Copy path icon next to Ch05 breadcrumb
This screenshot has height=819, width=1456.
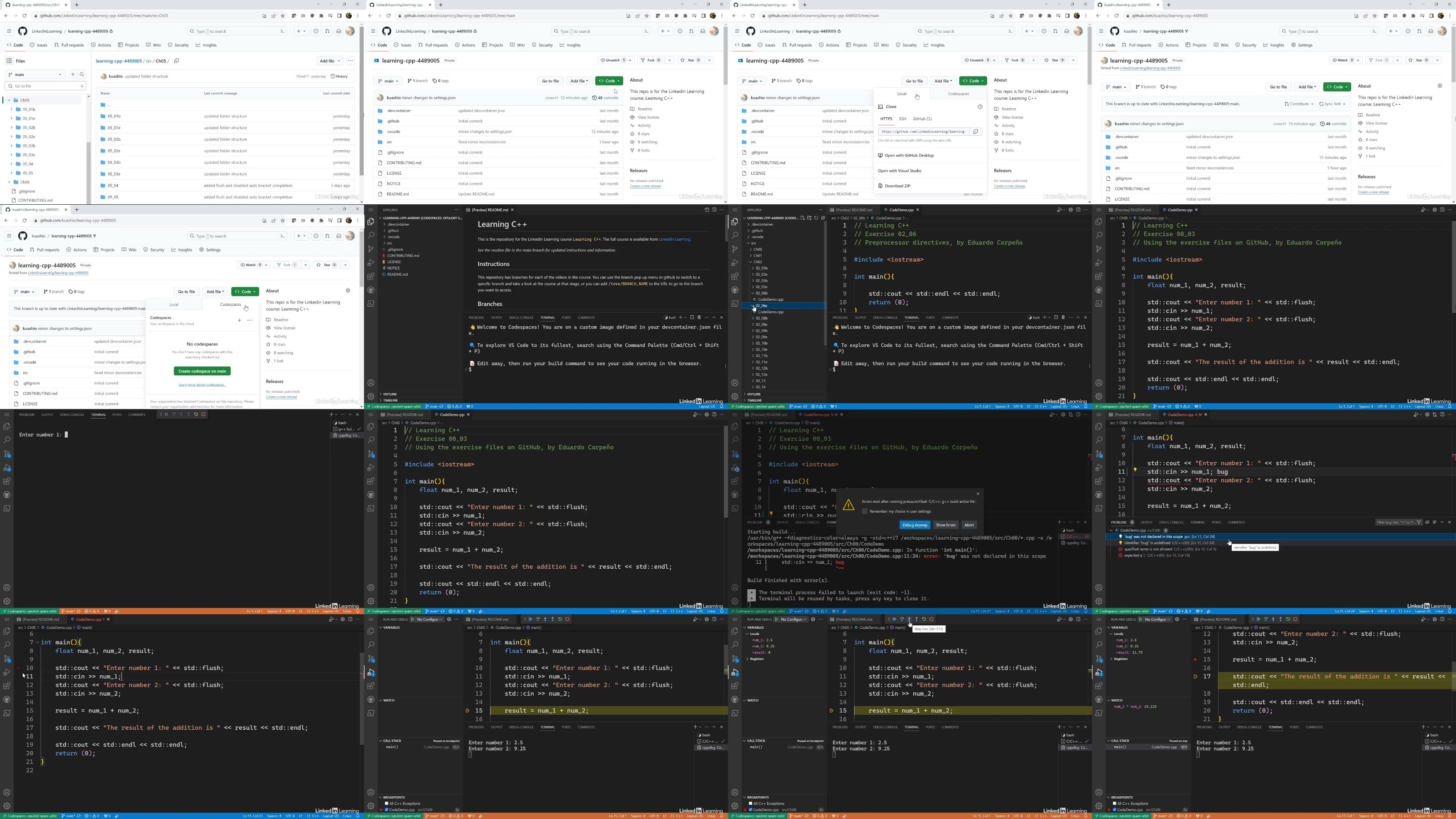[x=177, y=61]
